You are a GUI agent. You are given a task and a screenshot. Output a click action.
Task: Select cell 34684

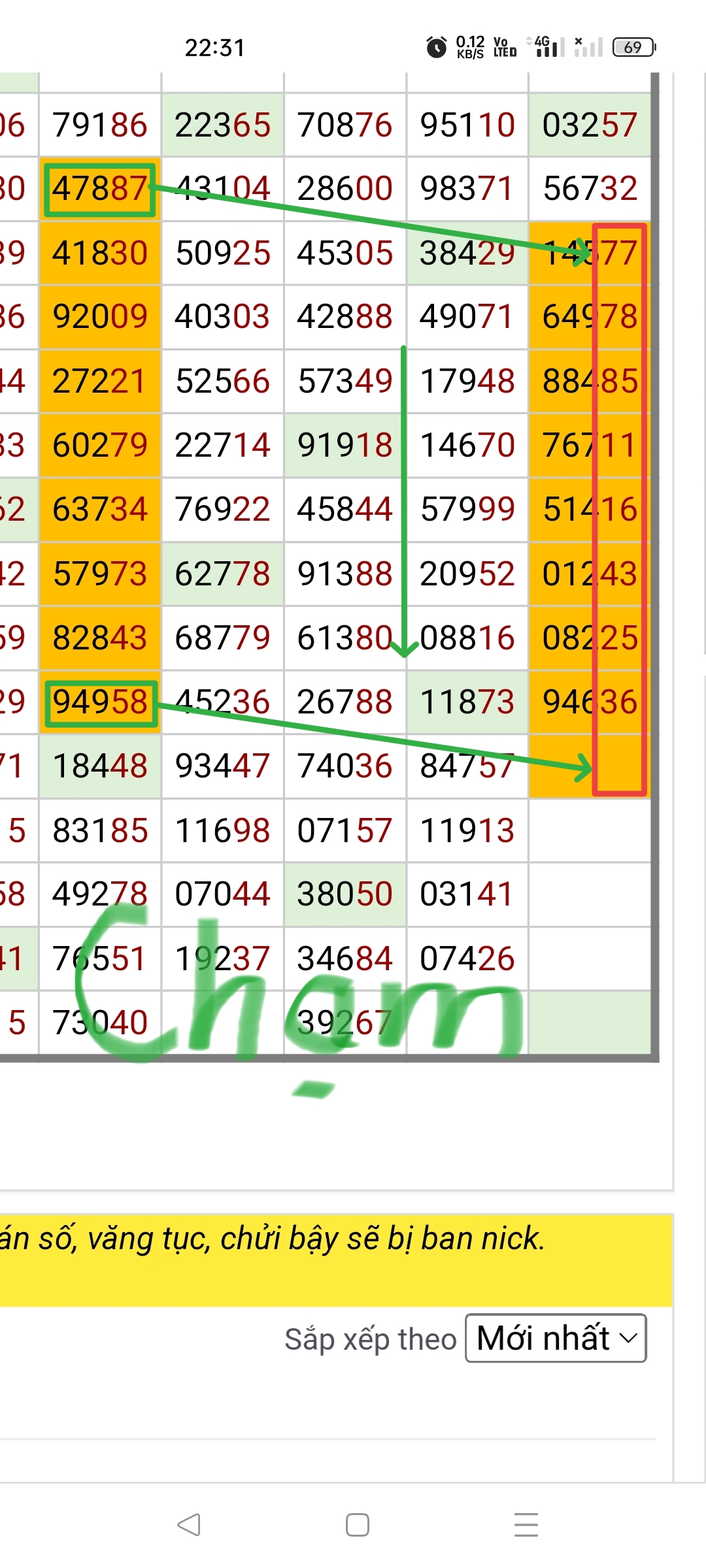pos(345,958)
